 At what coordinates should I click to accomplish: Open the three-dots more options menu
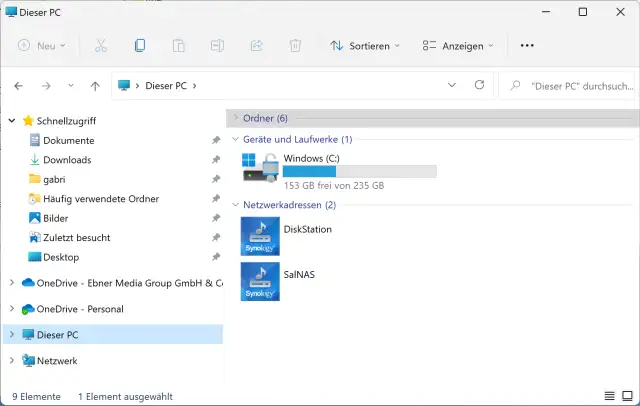(x=528, y=46)
